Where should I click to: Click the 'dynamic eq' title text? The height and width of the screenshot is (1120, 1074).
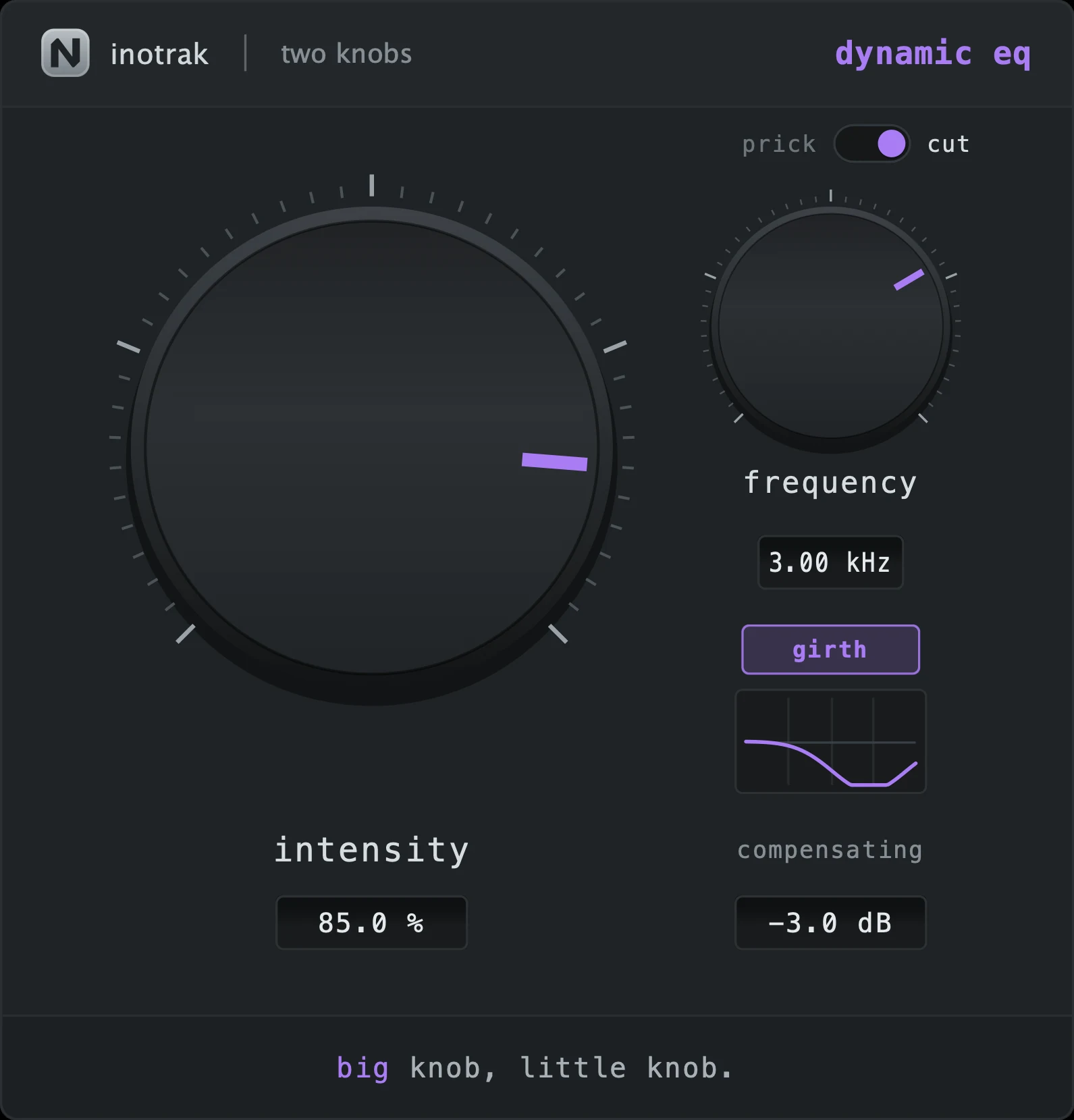[x=933, y=54]
